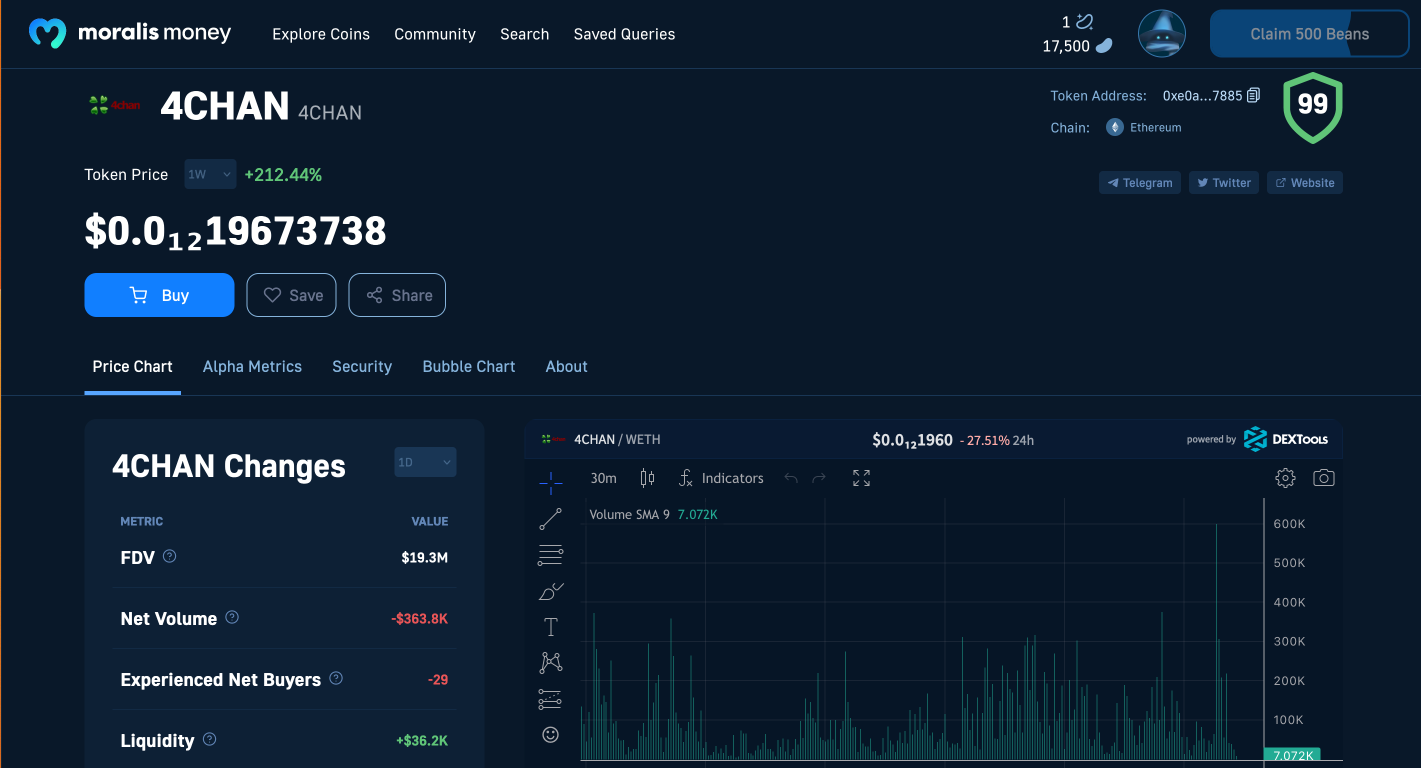This screenshot has width=1421, height=768.
Task: Show Experienced Net Buyers info icon
Action: pyautogui.click(x=336, y=678)
